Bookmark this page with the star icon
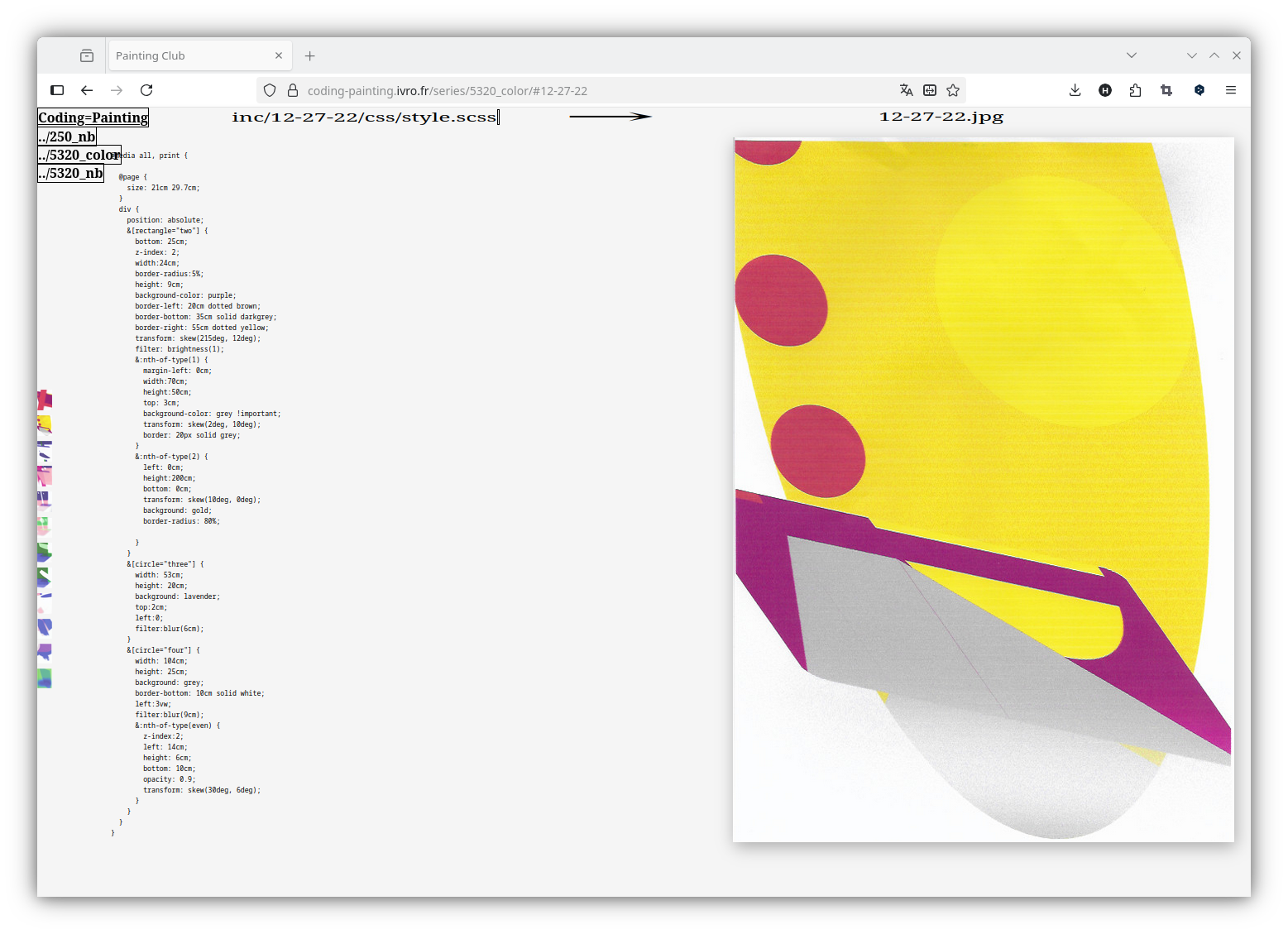Image resolution: width=1288 pixels, height=934 pixels. pos(953,90)
